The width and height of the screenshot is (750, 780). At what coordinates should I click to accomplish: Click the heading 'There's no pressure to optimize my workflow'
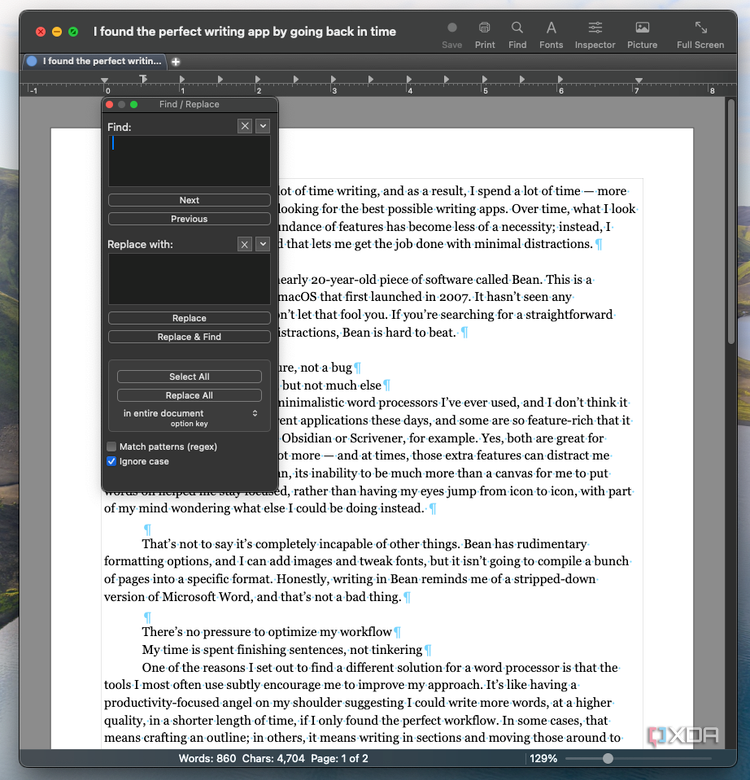pos(267,632)
